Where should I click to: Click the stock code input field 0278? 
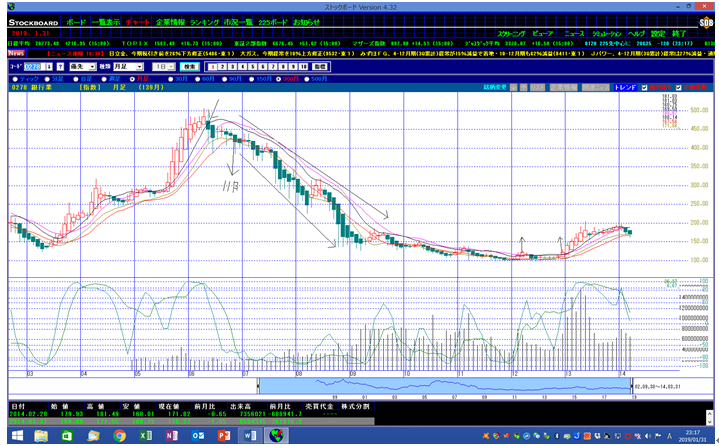click(33, 66)
